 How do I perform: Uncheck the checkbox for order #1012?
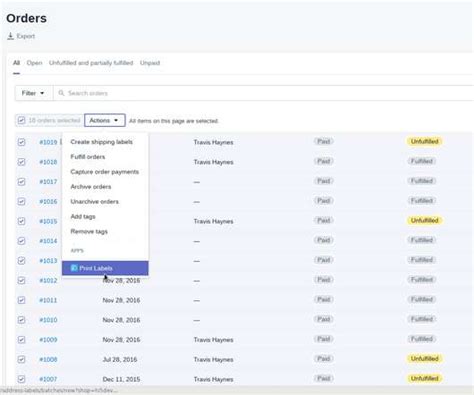[21, 280]
